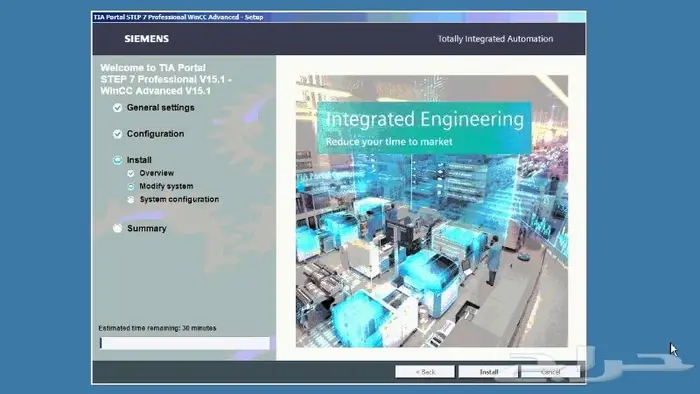
Task: Click the Configuration checkmark icon
Action: 117,134
